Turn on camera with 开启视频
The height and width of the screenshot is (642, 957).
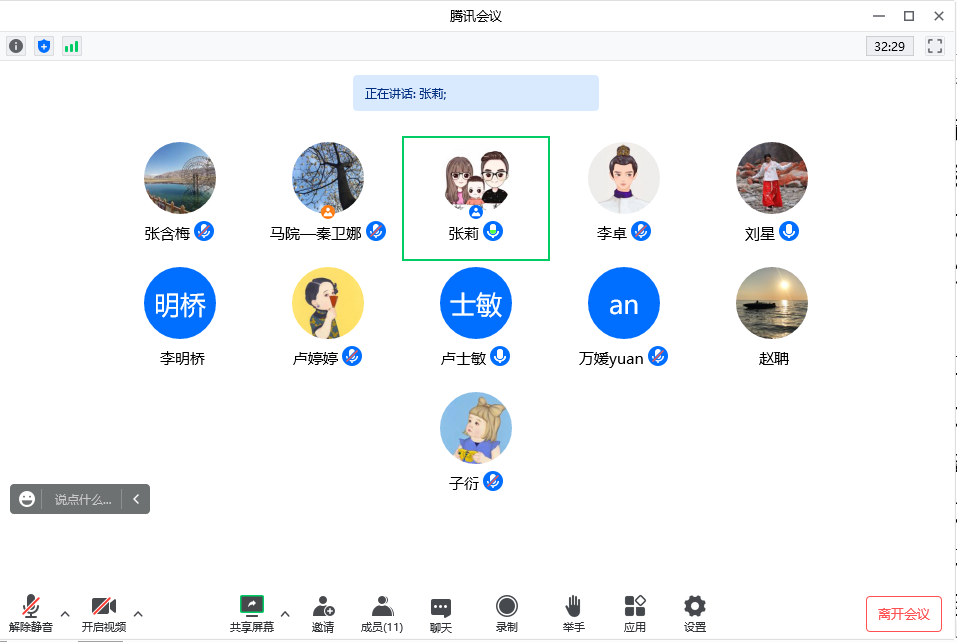(104, 612)
